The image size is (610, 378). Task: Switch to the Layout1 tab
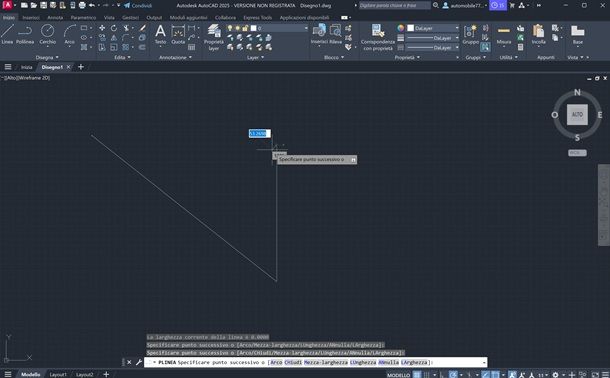coord(58,374)
